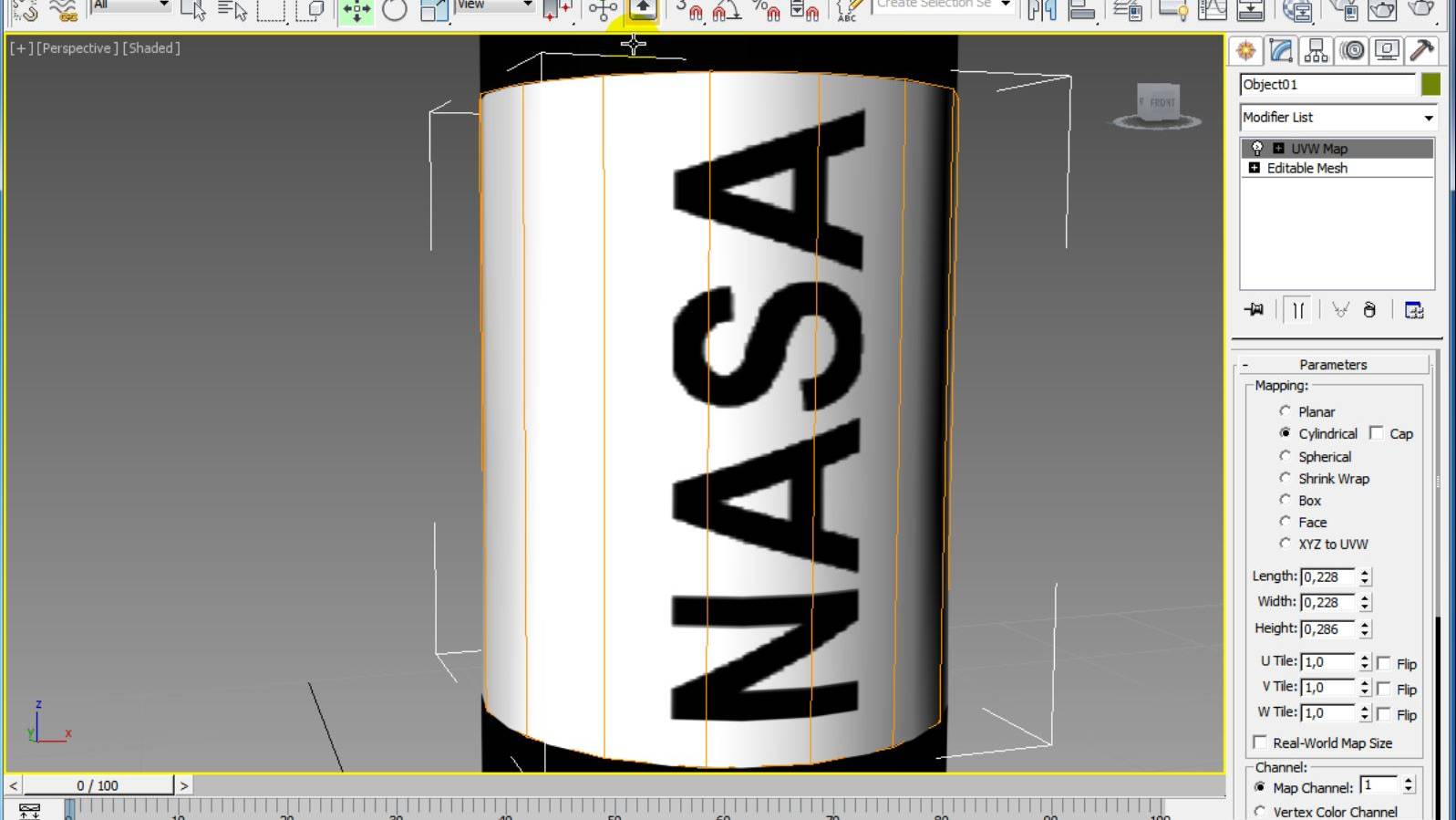Toggle Percent Snap icon
1456x820 pixels.
pos(766,10)
